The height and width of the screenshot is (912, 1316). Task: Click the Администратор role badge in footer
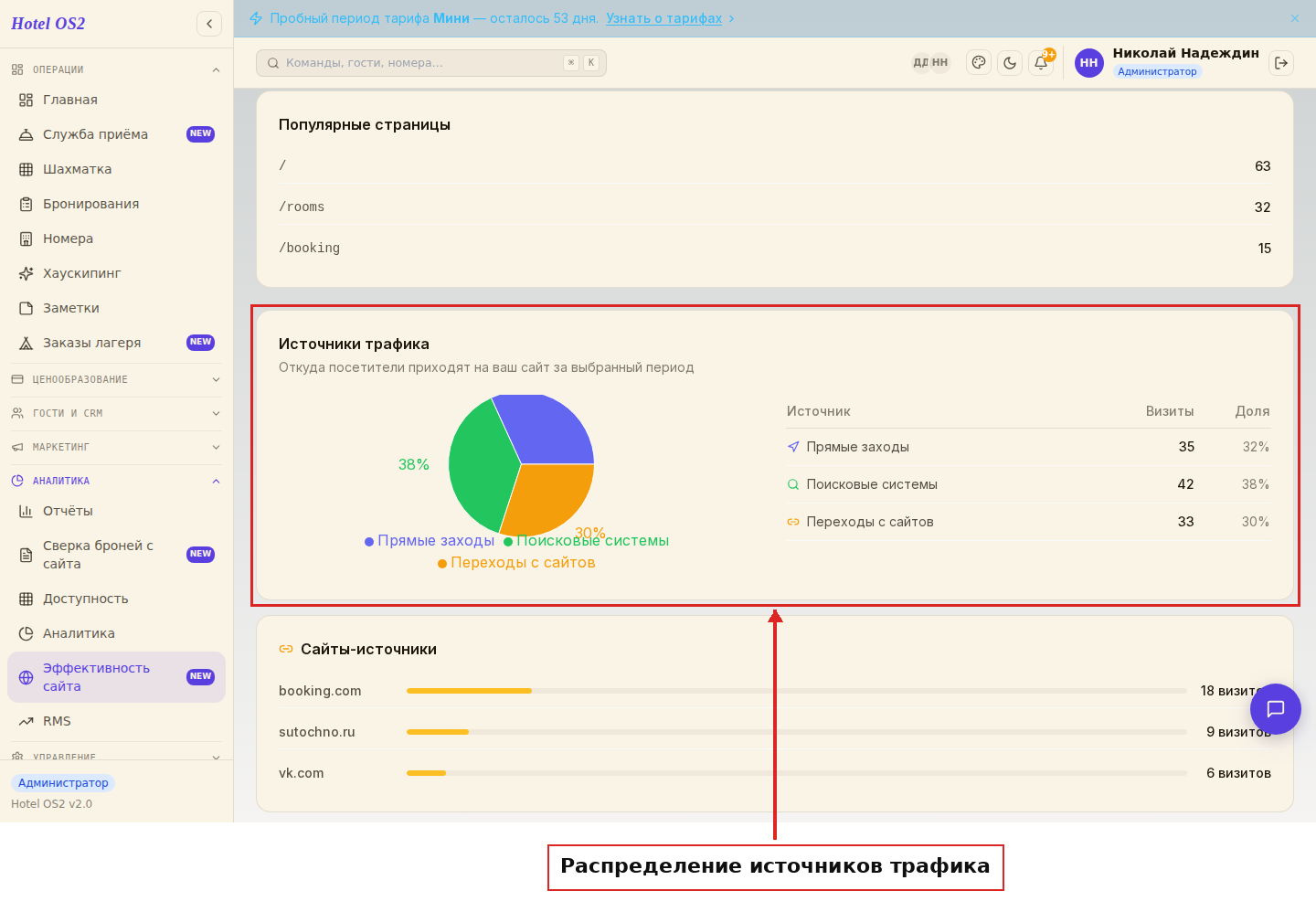pos(63,782)
